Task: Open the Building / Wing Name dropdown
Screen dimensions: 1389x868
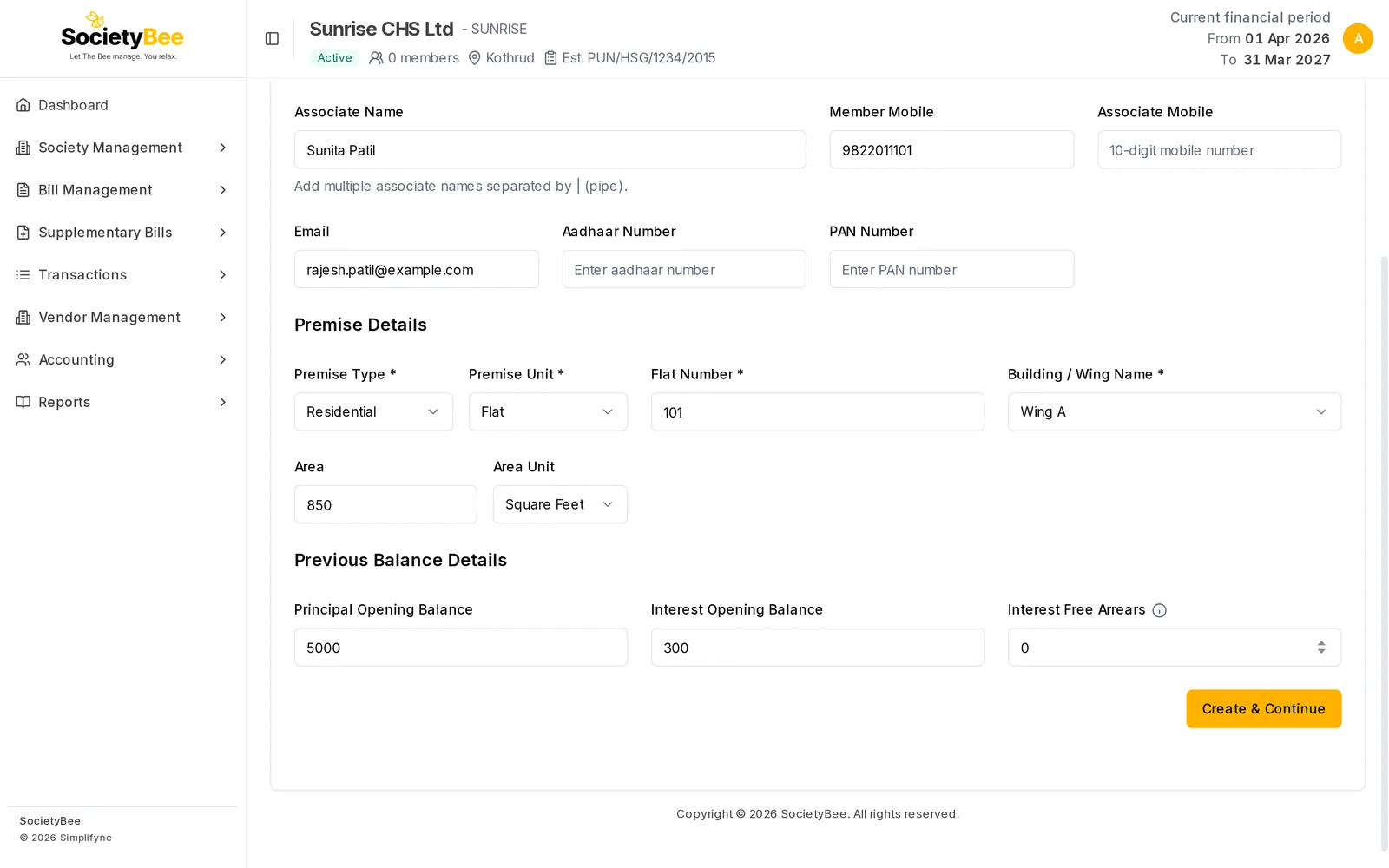Action: tap(1175, 412)
